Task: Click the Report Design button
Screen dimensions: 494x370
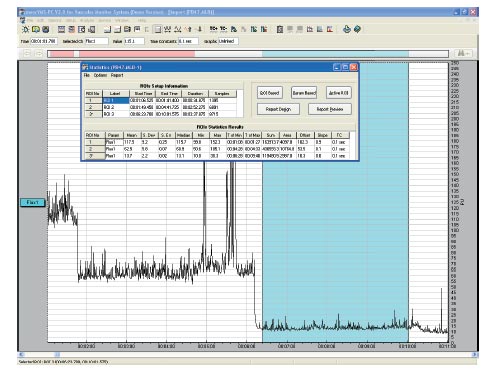Action: click(278, 109)
